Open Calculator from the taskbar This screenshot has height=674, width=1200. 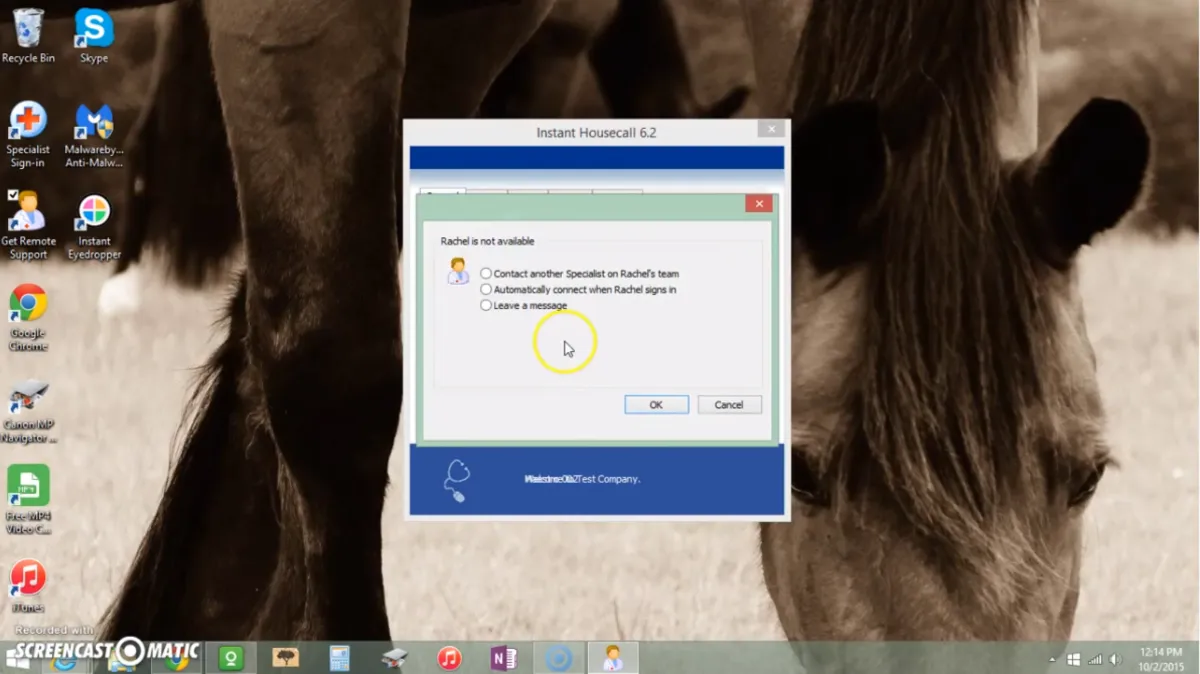coord(340,658)
